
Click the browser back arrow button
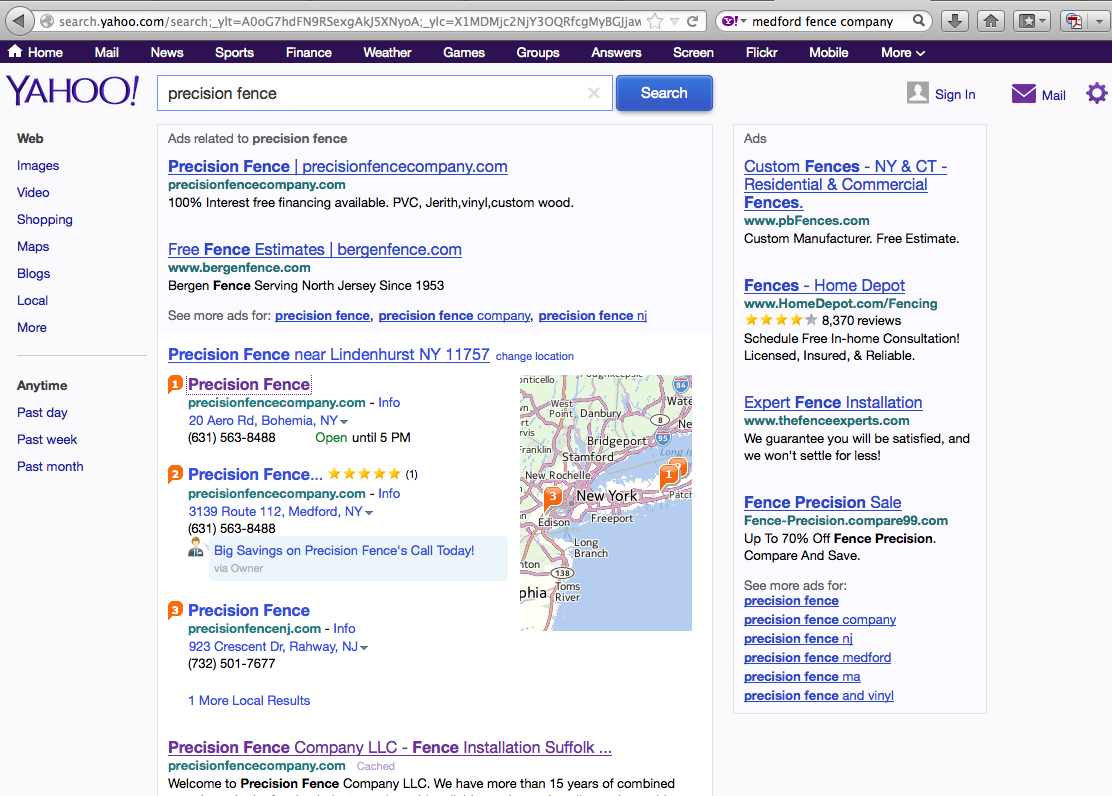(x=19, y=21)
